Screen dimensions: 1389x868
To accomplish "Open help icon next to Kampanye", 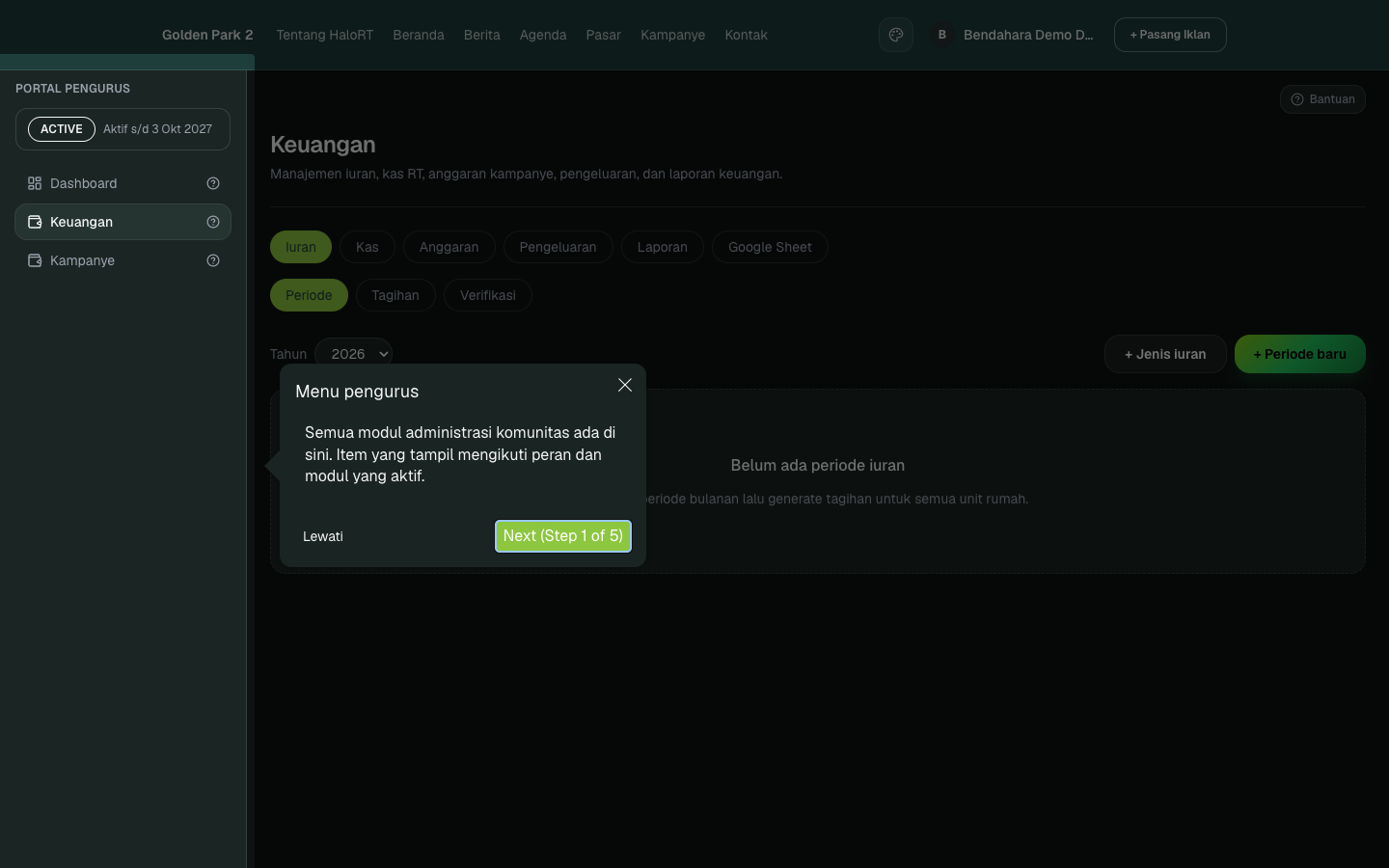I will pos(213,260).
